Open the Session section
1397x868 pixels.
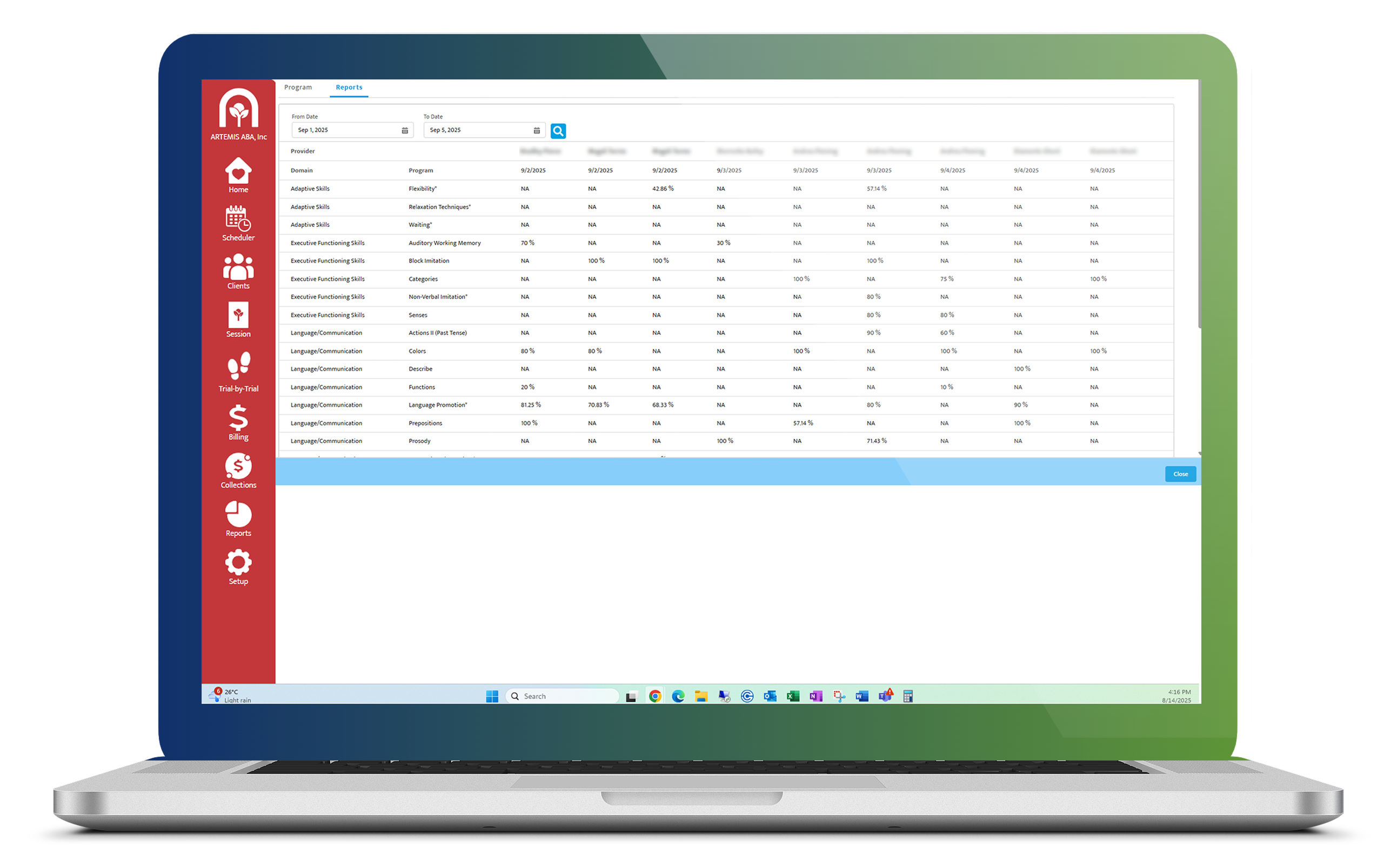point(238,320)
